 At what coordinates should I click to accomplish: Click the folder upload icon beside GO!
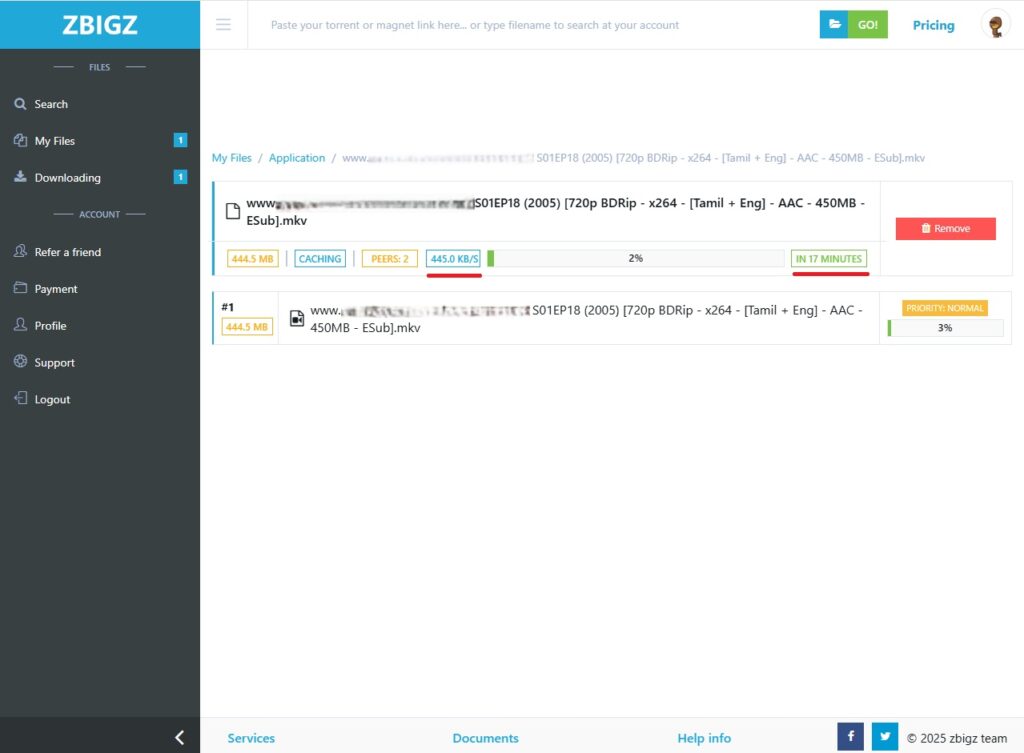tap(834, 25)
